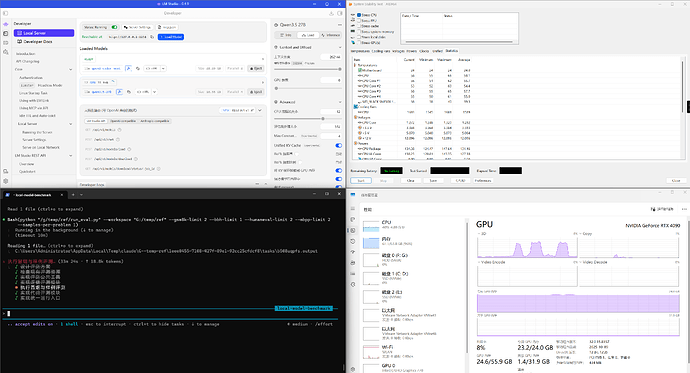This screenshot has height=373, width=690.
Task: Open Serve on Local Network docs page
Action: (x=41, y=147)
